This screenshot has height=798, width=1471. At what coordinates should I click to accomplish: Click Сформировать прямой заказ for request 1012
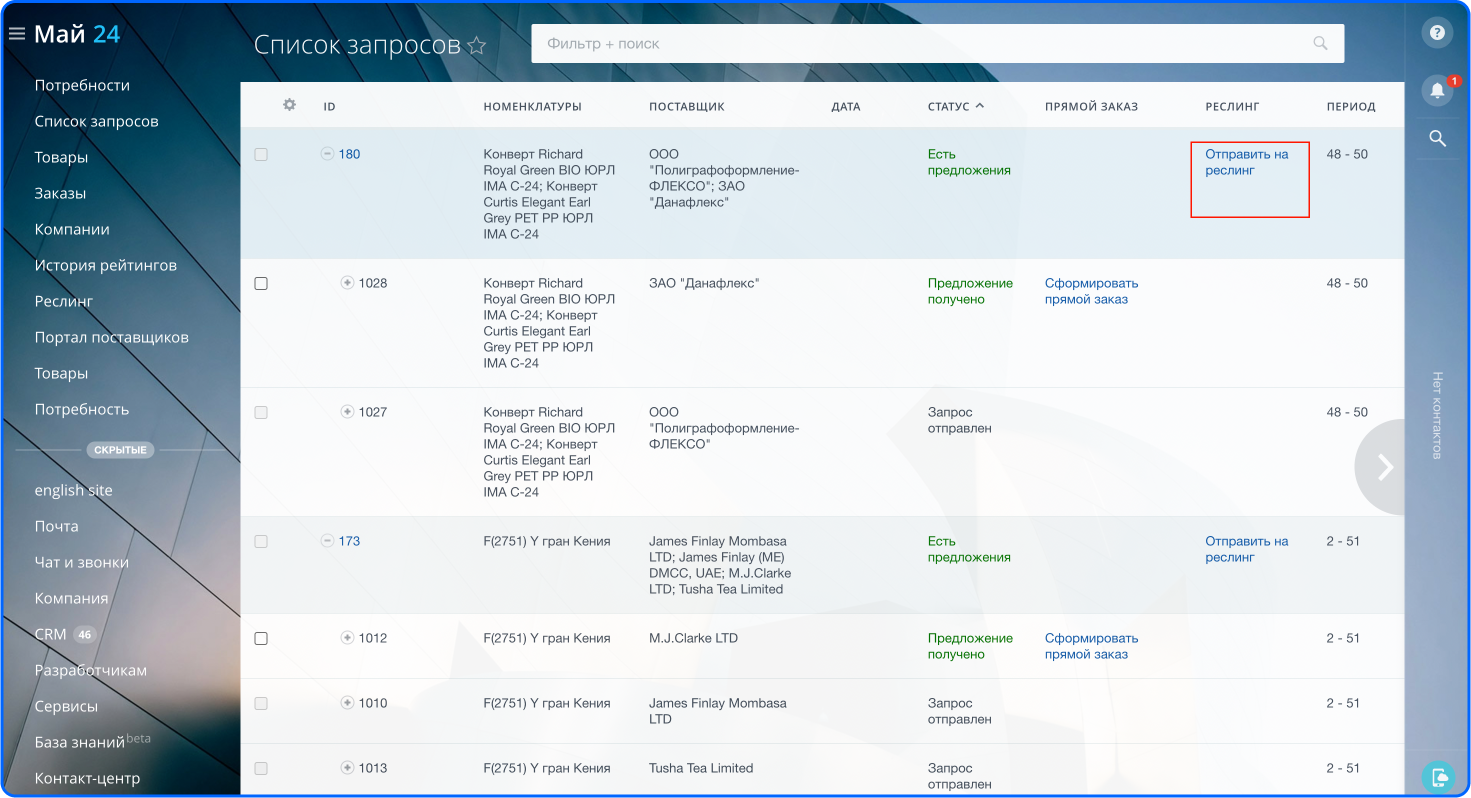click(x=1091, y=646)
